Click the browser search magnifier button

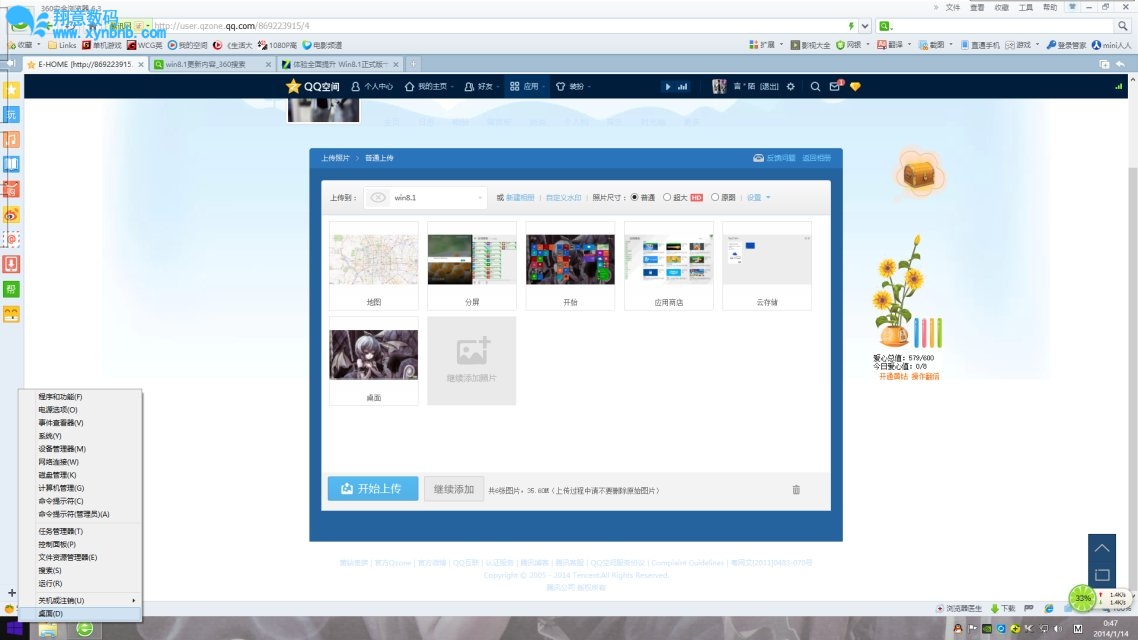click(1123, 25)
